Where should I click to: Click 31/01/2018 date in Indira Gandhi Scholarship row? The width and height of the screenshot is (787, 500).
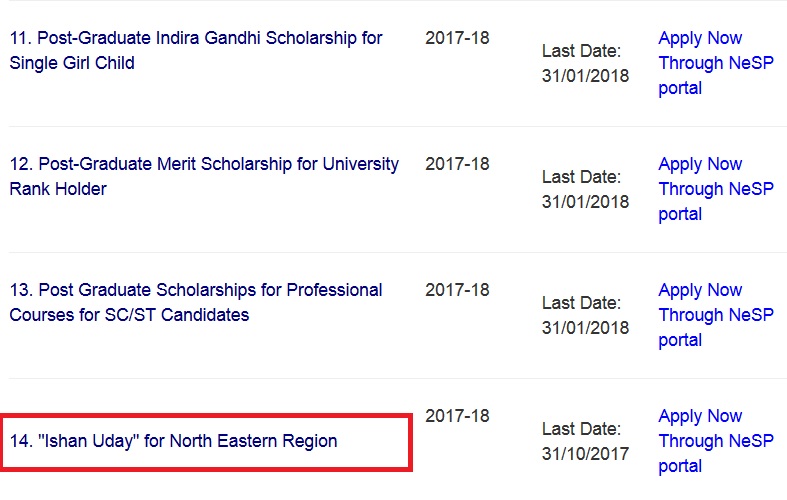pos(585,76)
